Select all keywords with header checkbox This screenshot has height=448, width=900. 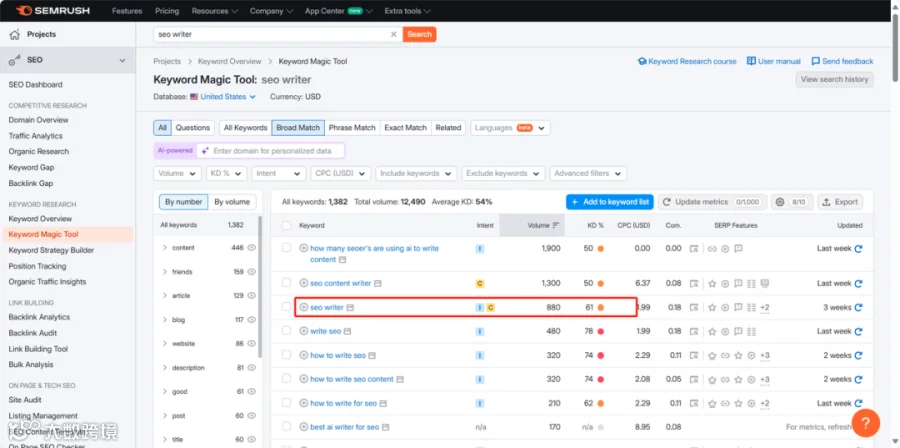point(286,225)
